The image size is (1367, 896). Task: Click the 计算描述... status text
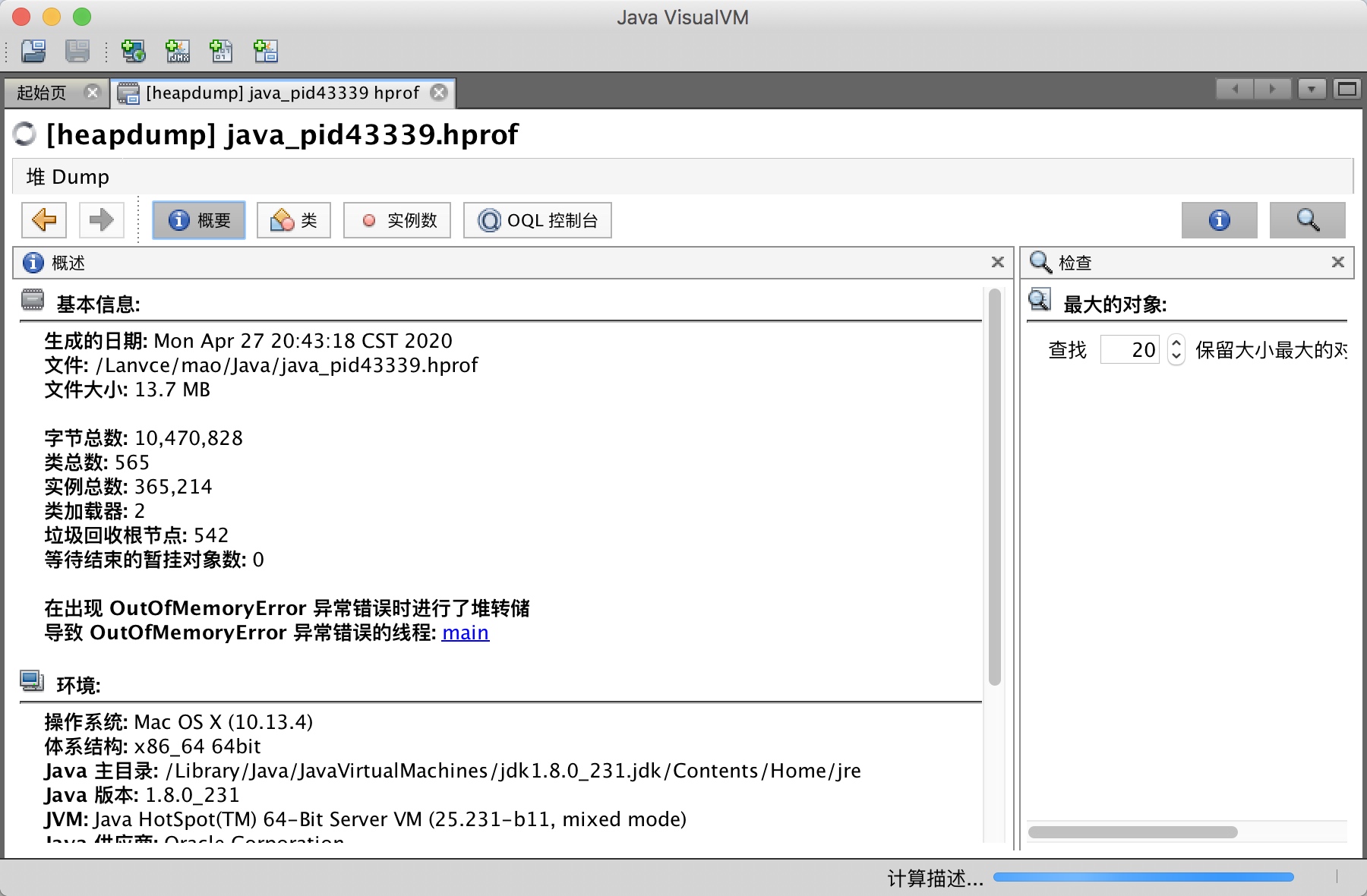(936, 879)
